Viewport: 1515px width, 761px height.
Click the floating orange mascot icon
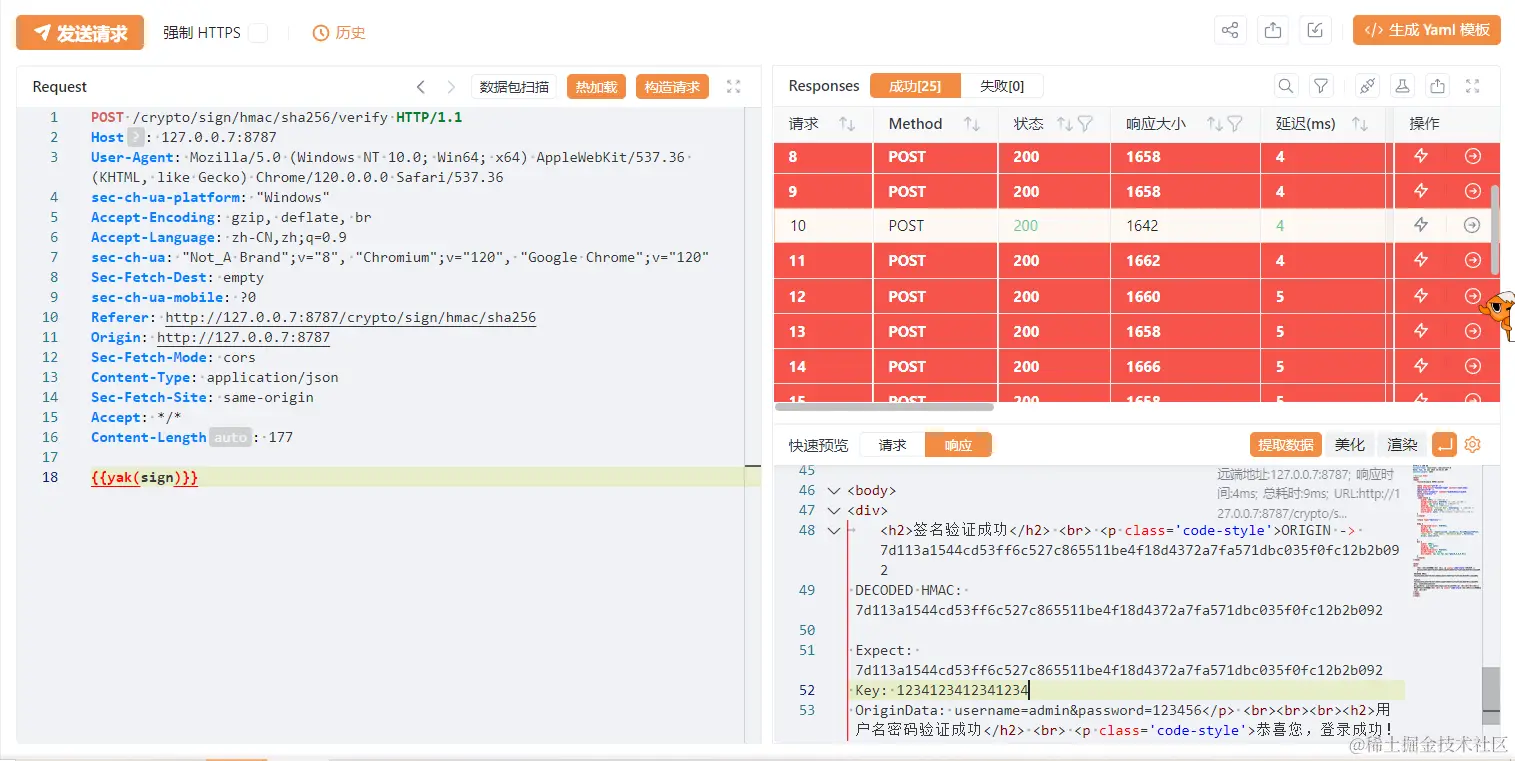click(1497, 316)
